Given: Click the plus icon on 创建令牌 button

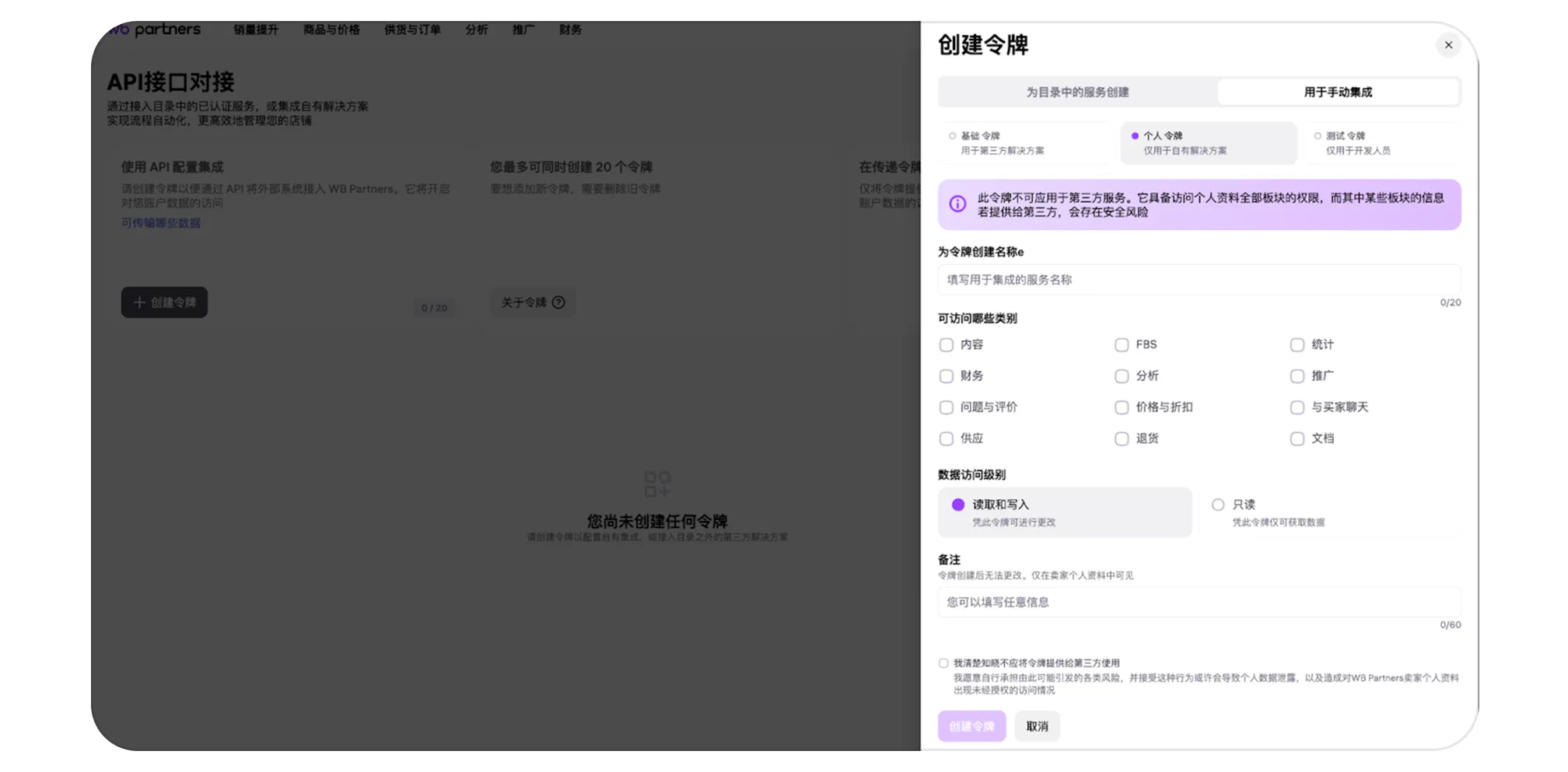Looking at the screenshot, I should click(138, 302).
